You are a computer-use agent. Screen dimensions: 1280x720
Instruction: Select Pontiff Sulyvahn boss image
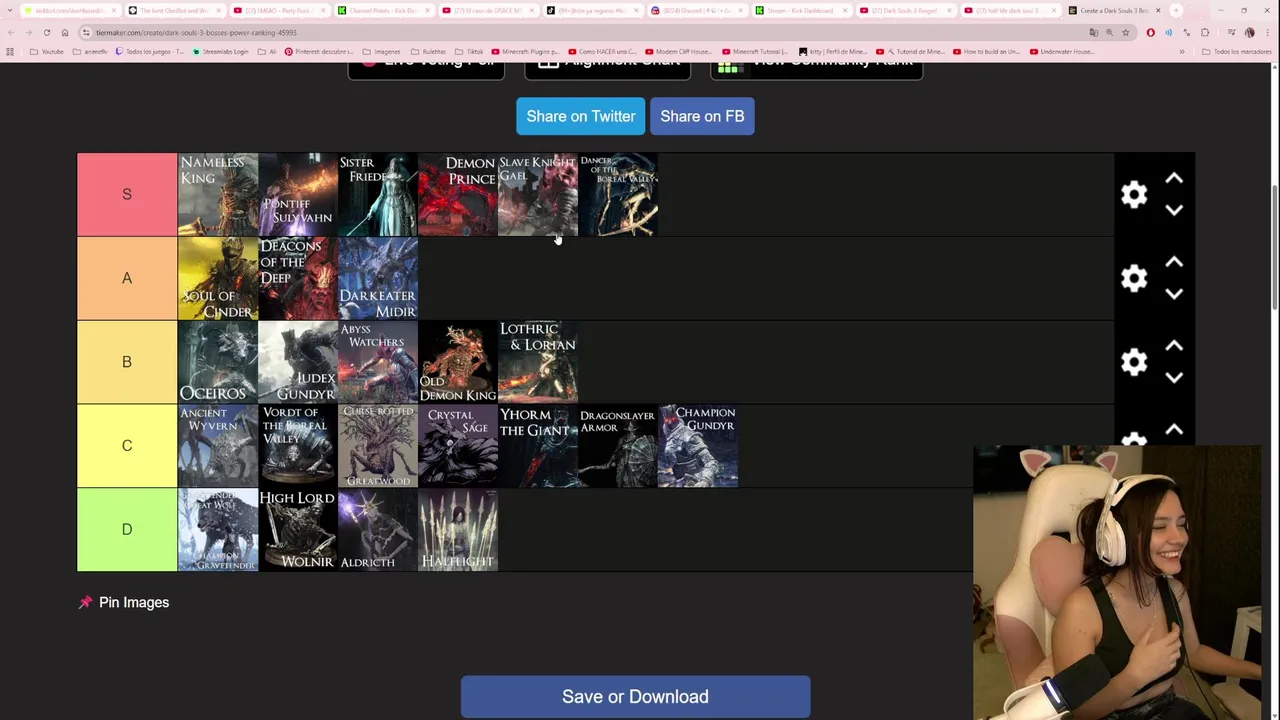298,194
